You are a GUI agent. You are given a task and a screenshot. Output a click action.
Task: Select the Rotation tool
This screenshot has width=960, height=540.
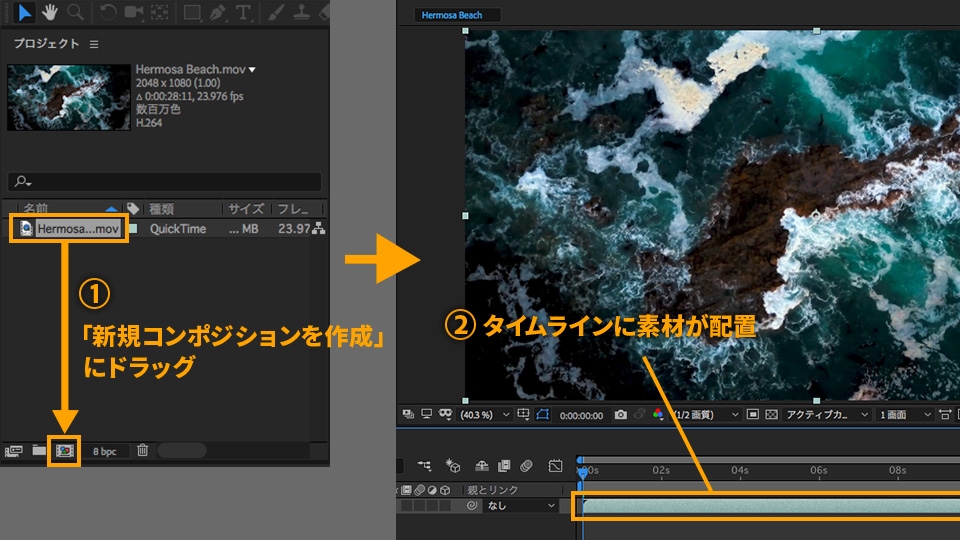pyautogui.click(x=108, y=13)
